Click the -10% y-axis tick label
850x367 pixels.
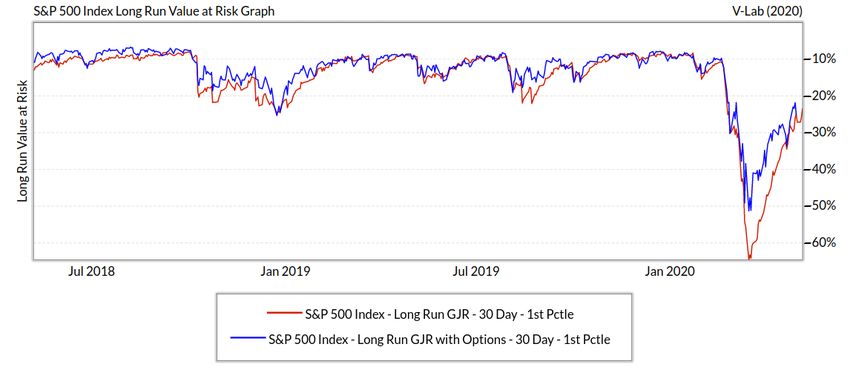pyautogui.click(x=824, y=59)
